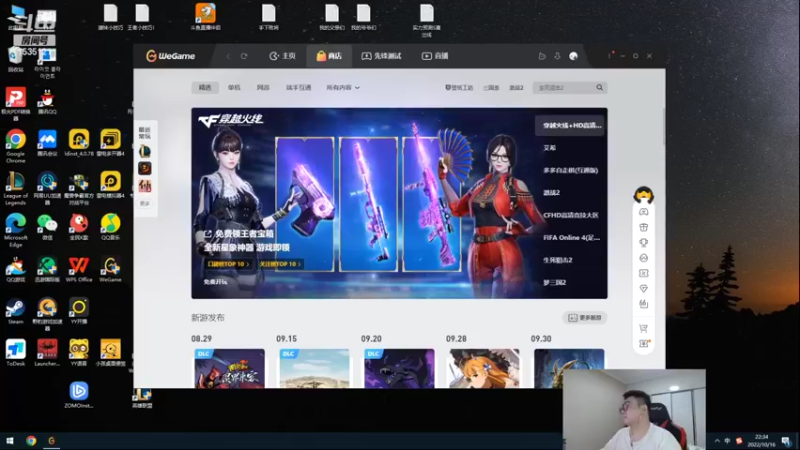Select FIFA Online 4 banner entry
Viewport: 800px width, 450px height.
point(571,238)
